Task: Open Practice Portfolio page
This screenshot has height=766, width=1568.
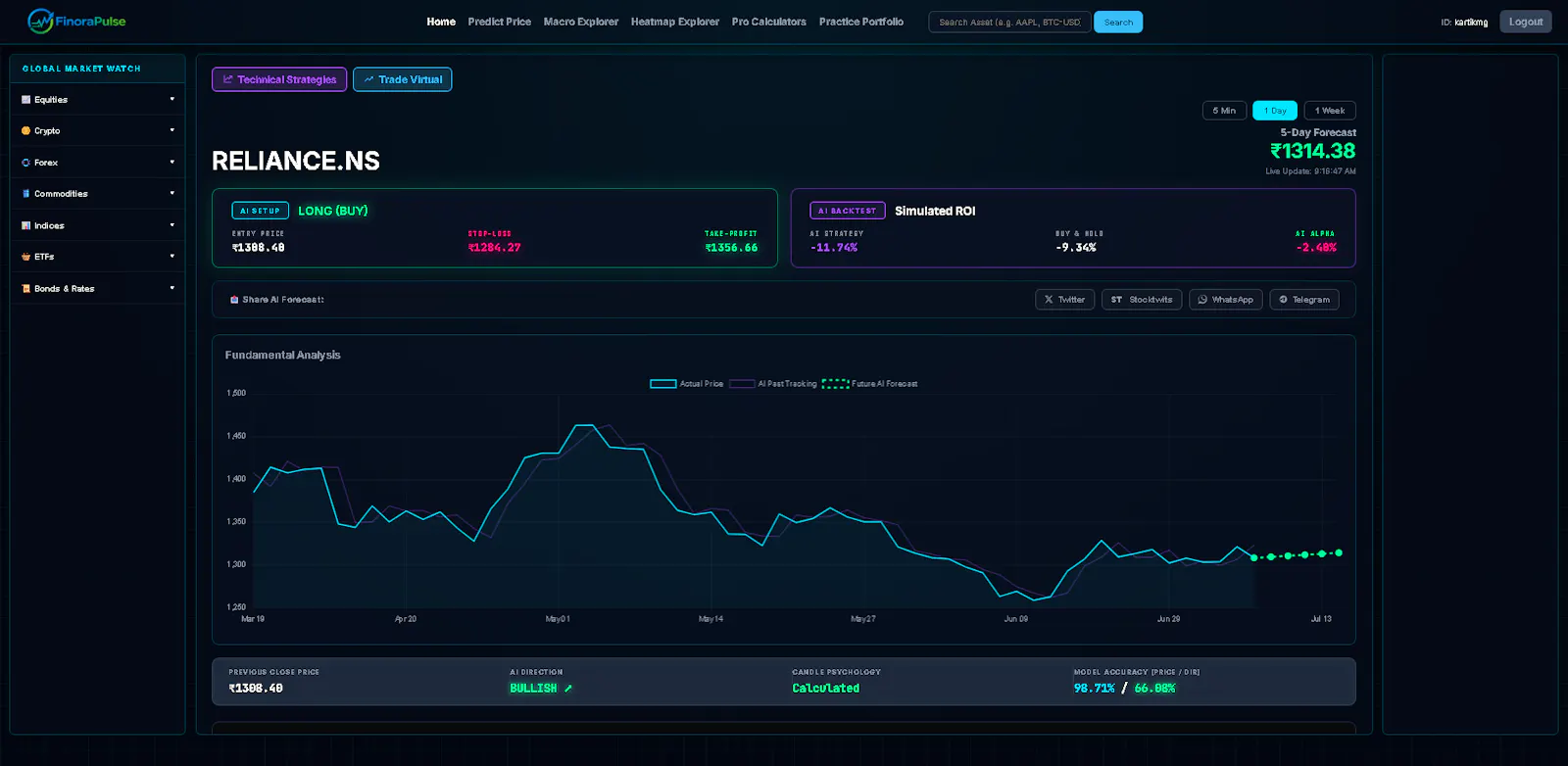Action: point(861,22)
